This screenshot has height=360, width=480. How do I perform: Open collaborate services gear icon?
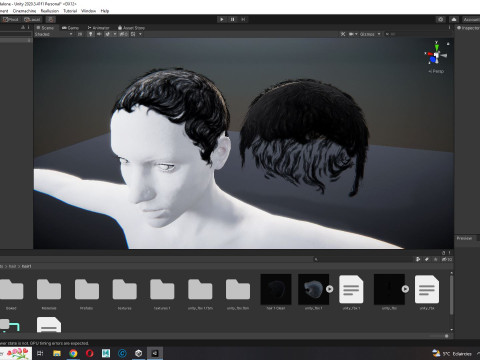441,19
